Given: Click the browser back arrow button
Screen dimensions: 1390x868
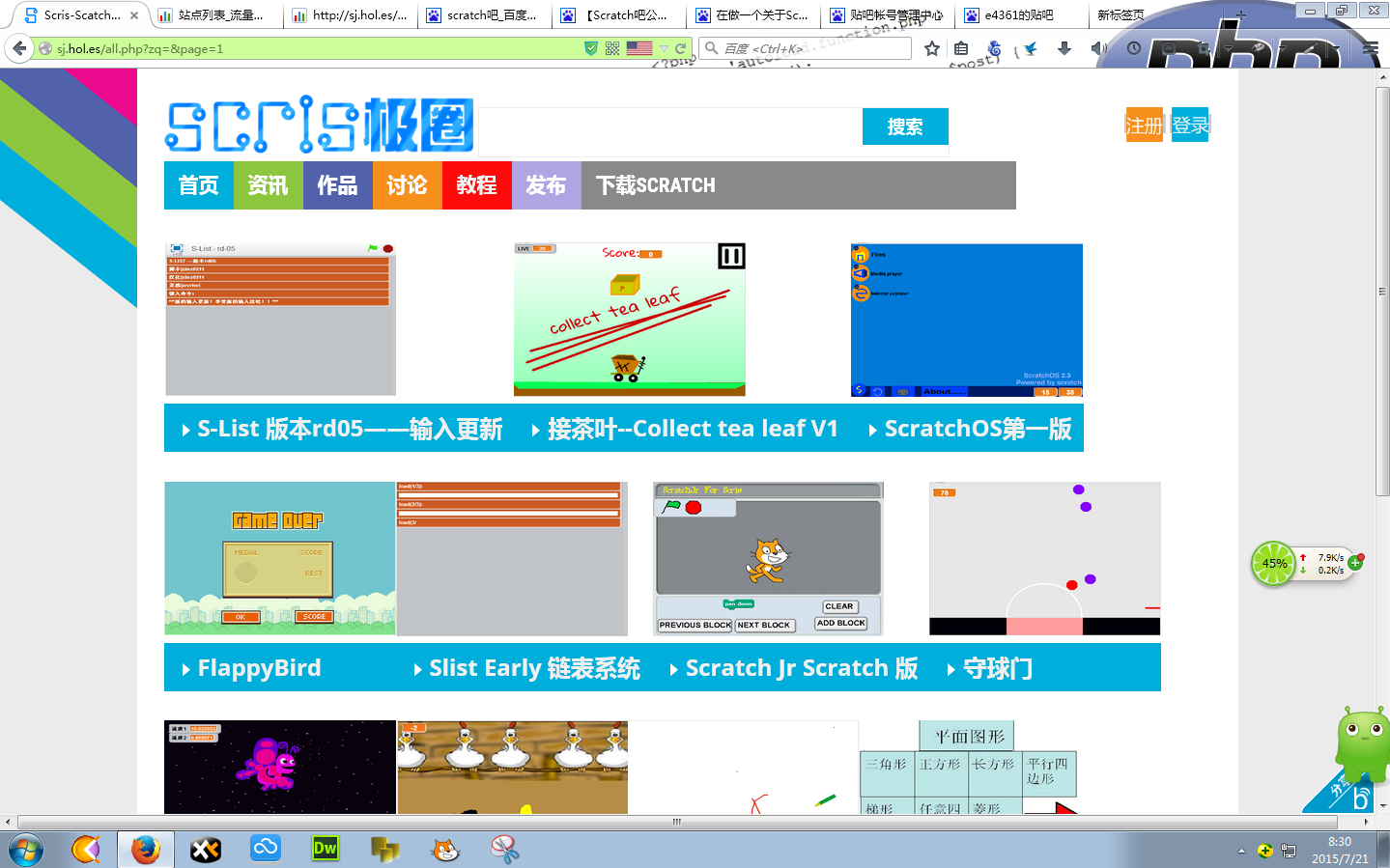Looking at the screenshot, I should 19,47.
